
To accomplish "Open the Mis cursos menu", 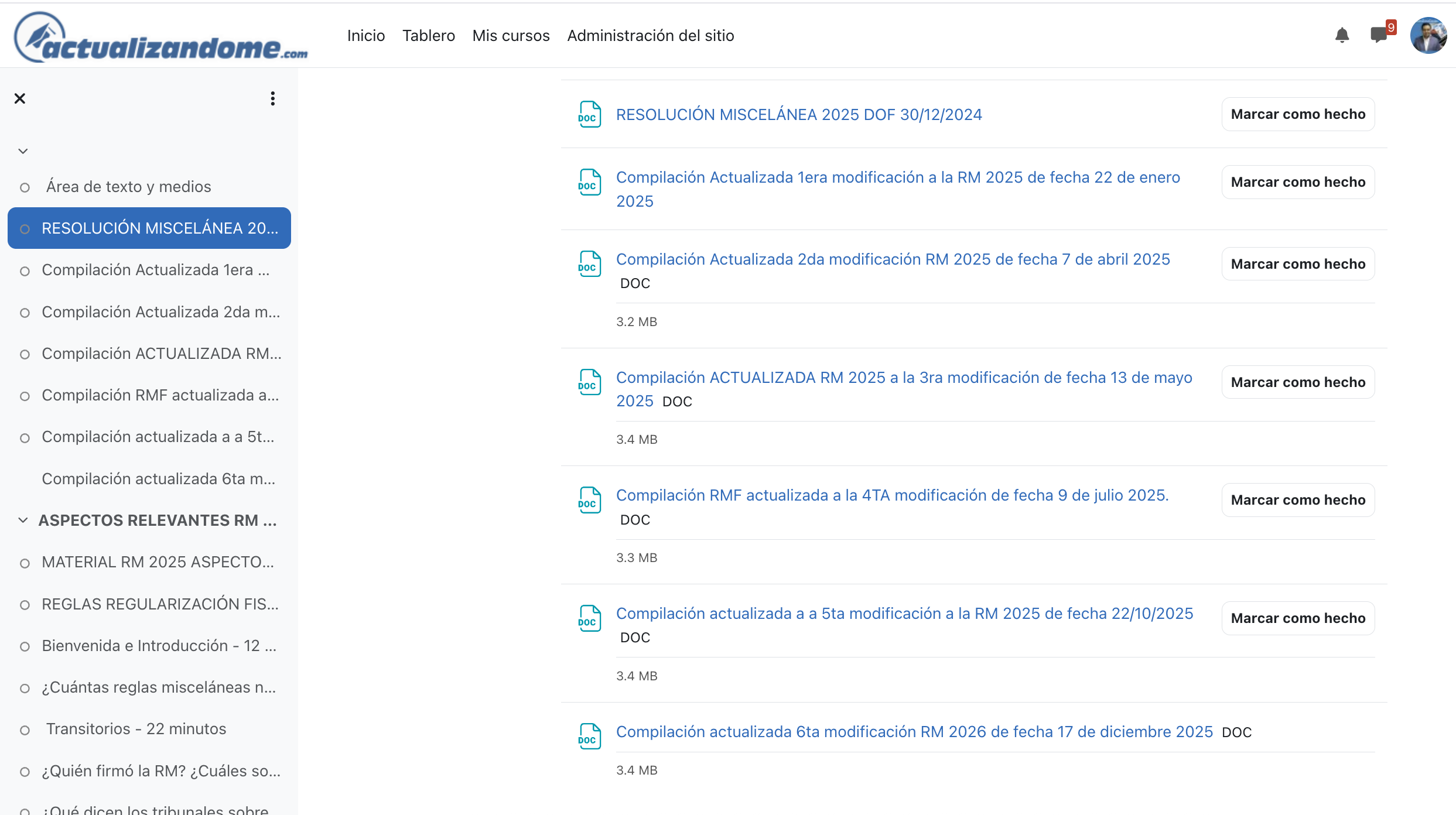I will [x=511, y=36].
